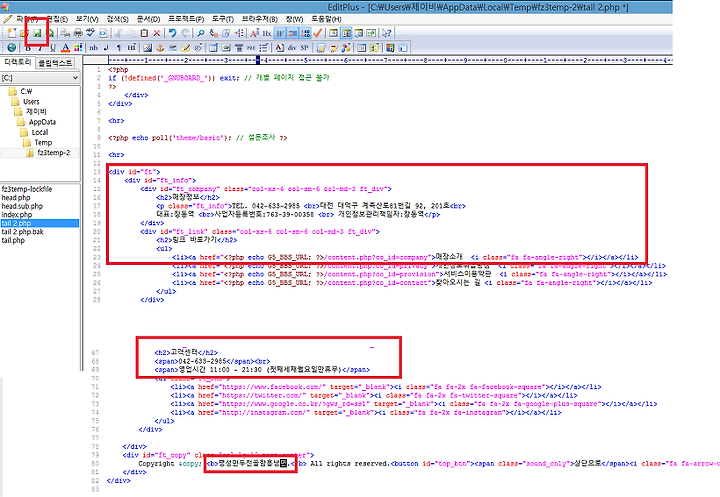Select head.php in file list
Screen dimensions: 720x497
[16, 198]
